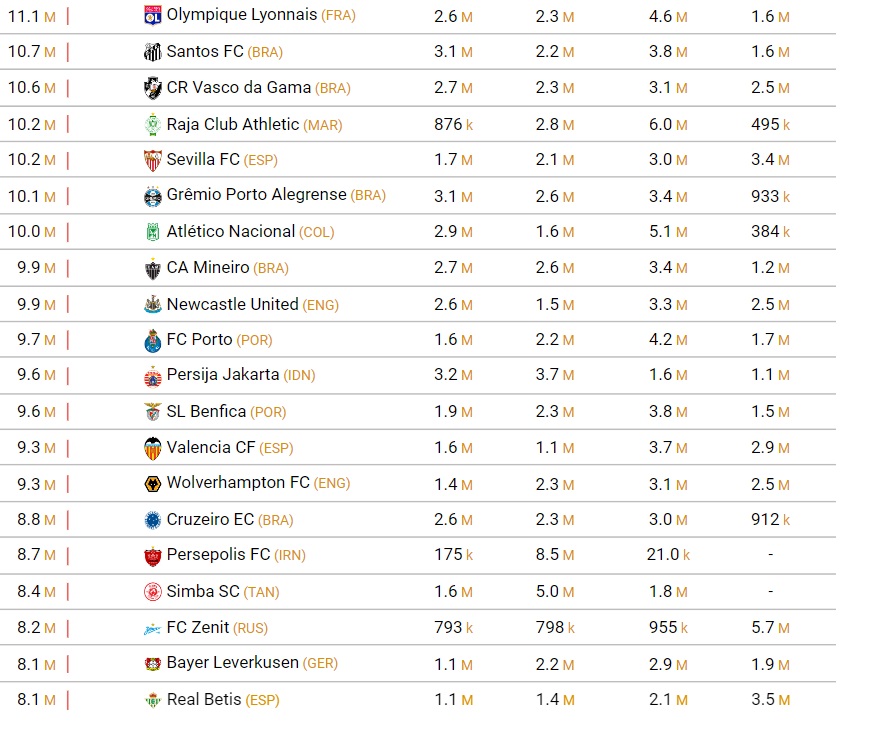The width and height of the screenshot is (875, 735).
Task: Click the Olympique Lyonnais club crest icon
Action: tap(153, 16)
